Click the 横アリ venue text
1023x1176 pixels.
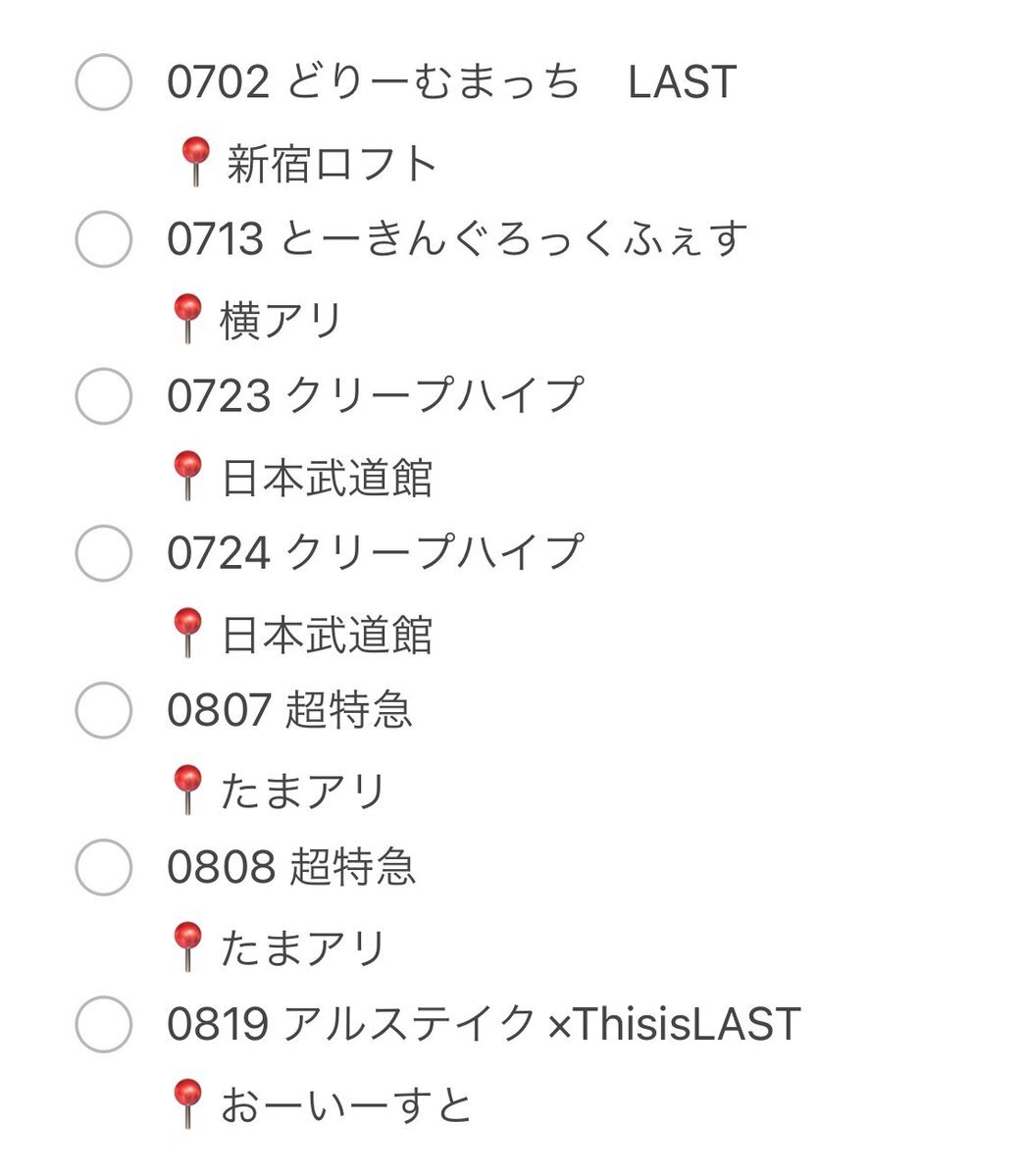281,321
